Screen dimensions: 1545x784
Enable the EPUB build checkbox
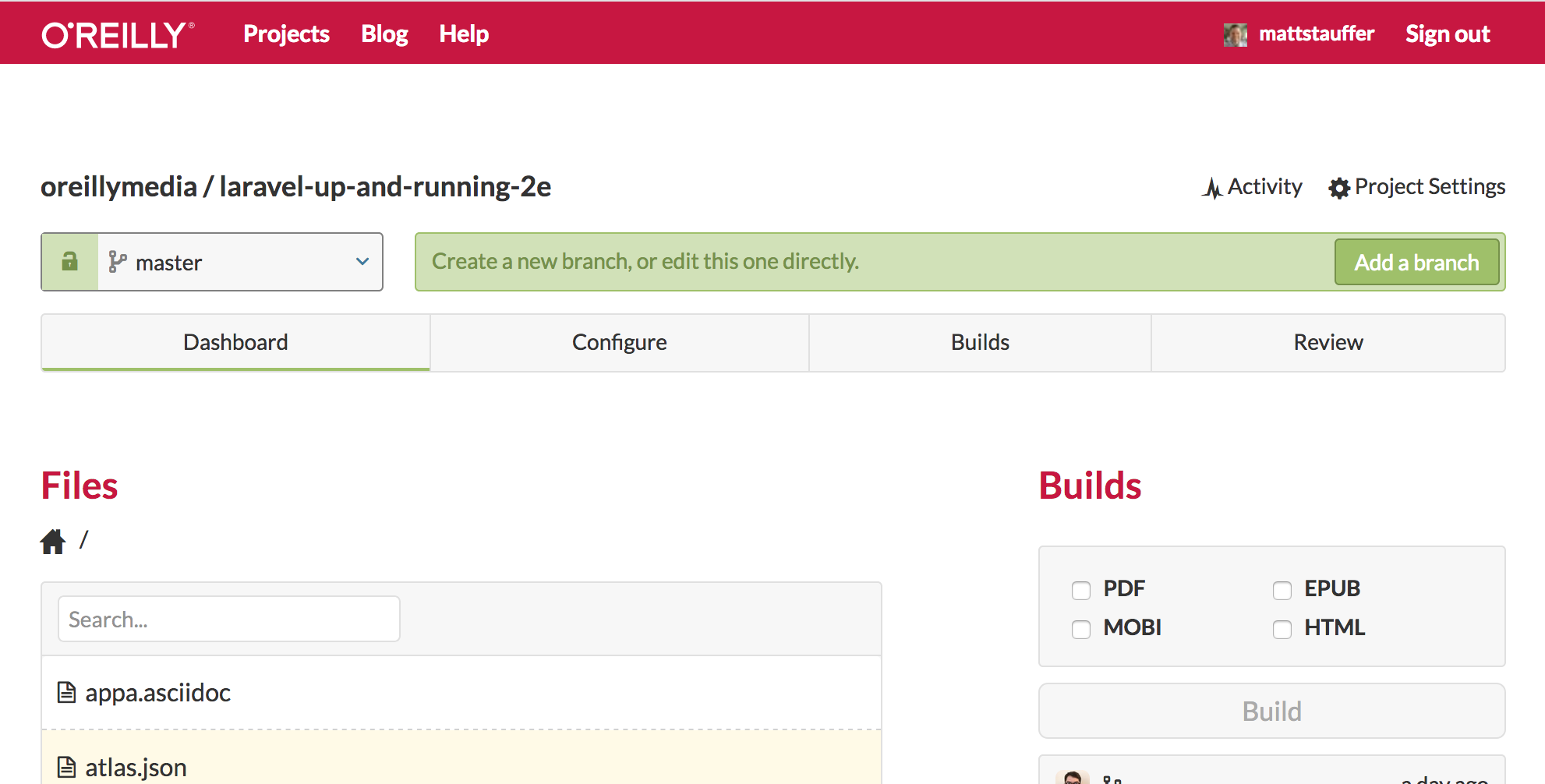(1282, 590)
